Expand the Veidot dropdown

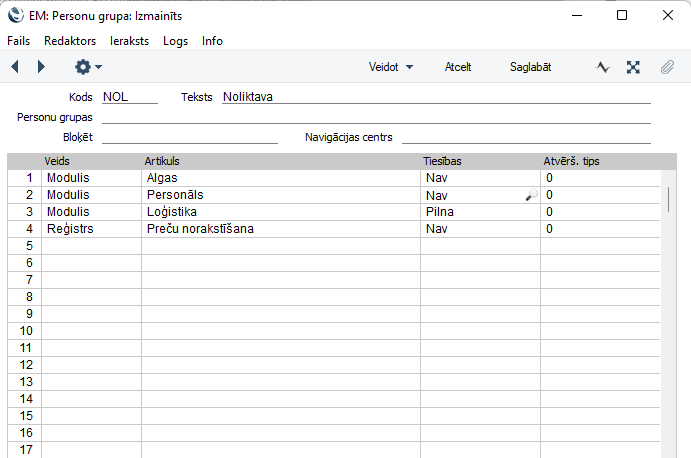point(390,67)
